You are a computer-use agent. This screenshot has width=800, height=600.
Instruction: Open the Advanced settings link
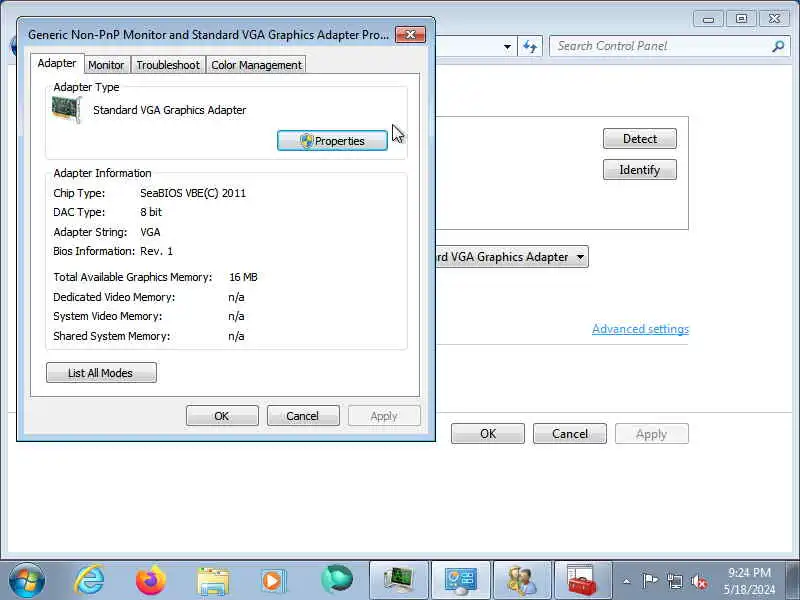pyautogui.click(x=640, y=329)
